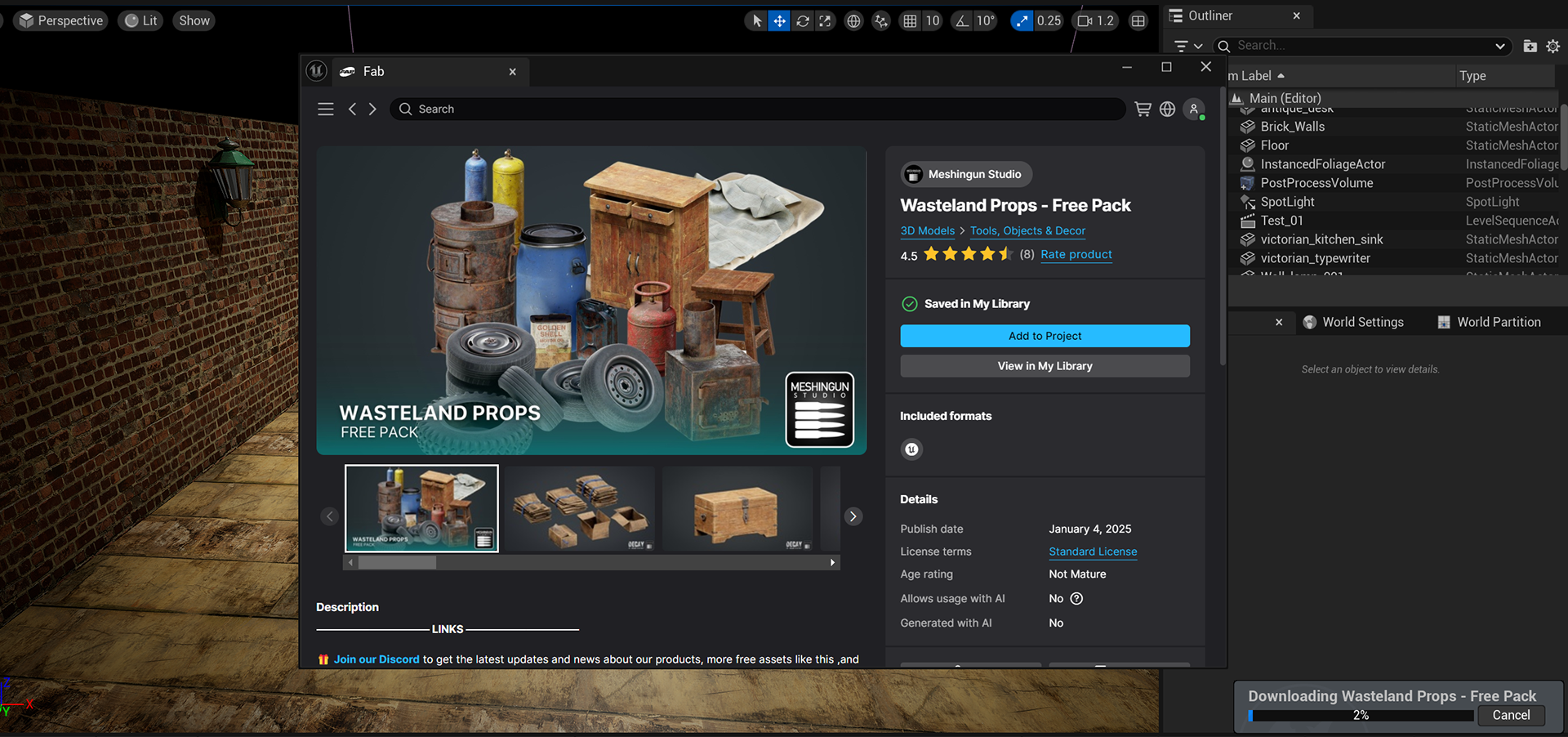Show the next gallery image arrow

click(853, 516)
